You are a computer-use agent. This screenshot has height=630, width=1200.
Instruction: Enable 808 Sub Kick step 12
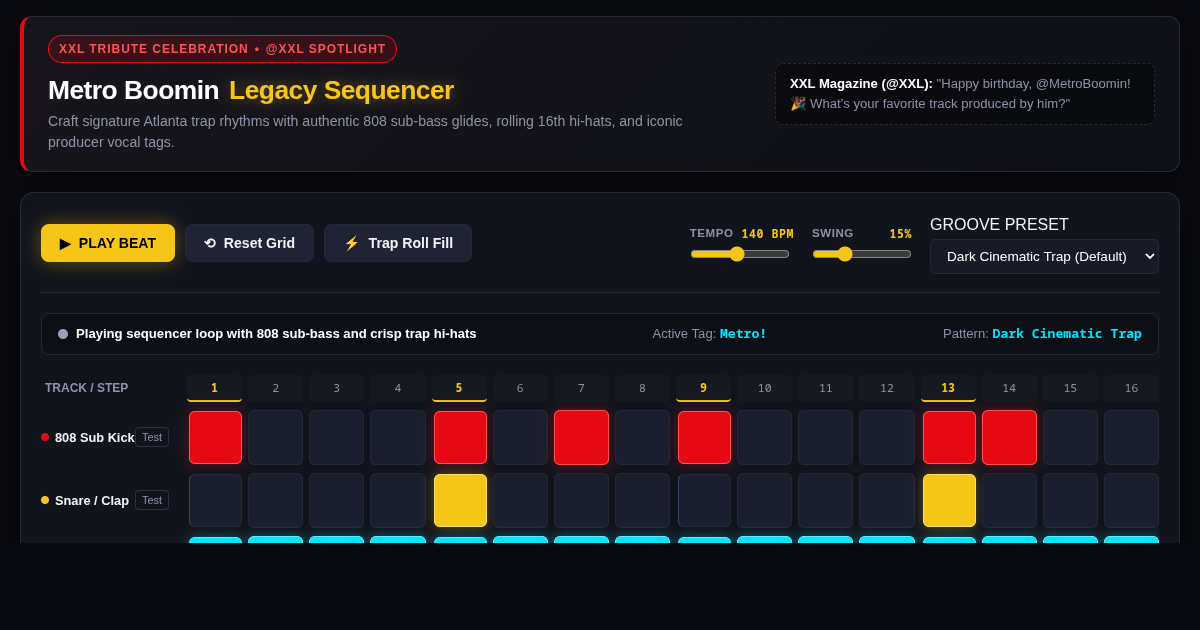click(x=887, y=437)
